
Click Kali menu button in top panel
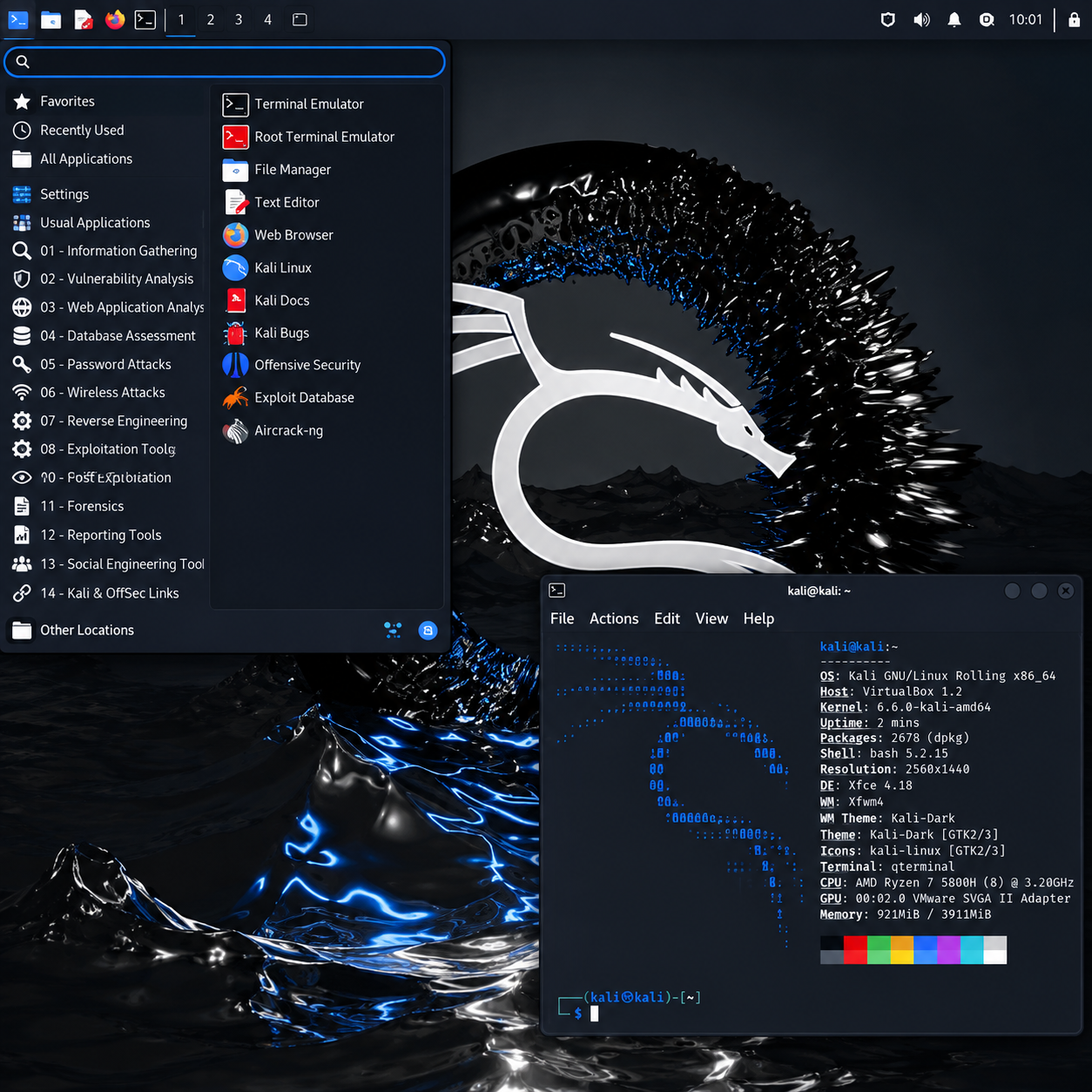point(18,19)
